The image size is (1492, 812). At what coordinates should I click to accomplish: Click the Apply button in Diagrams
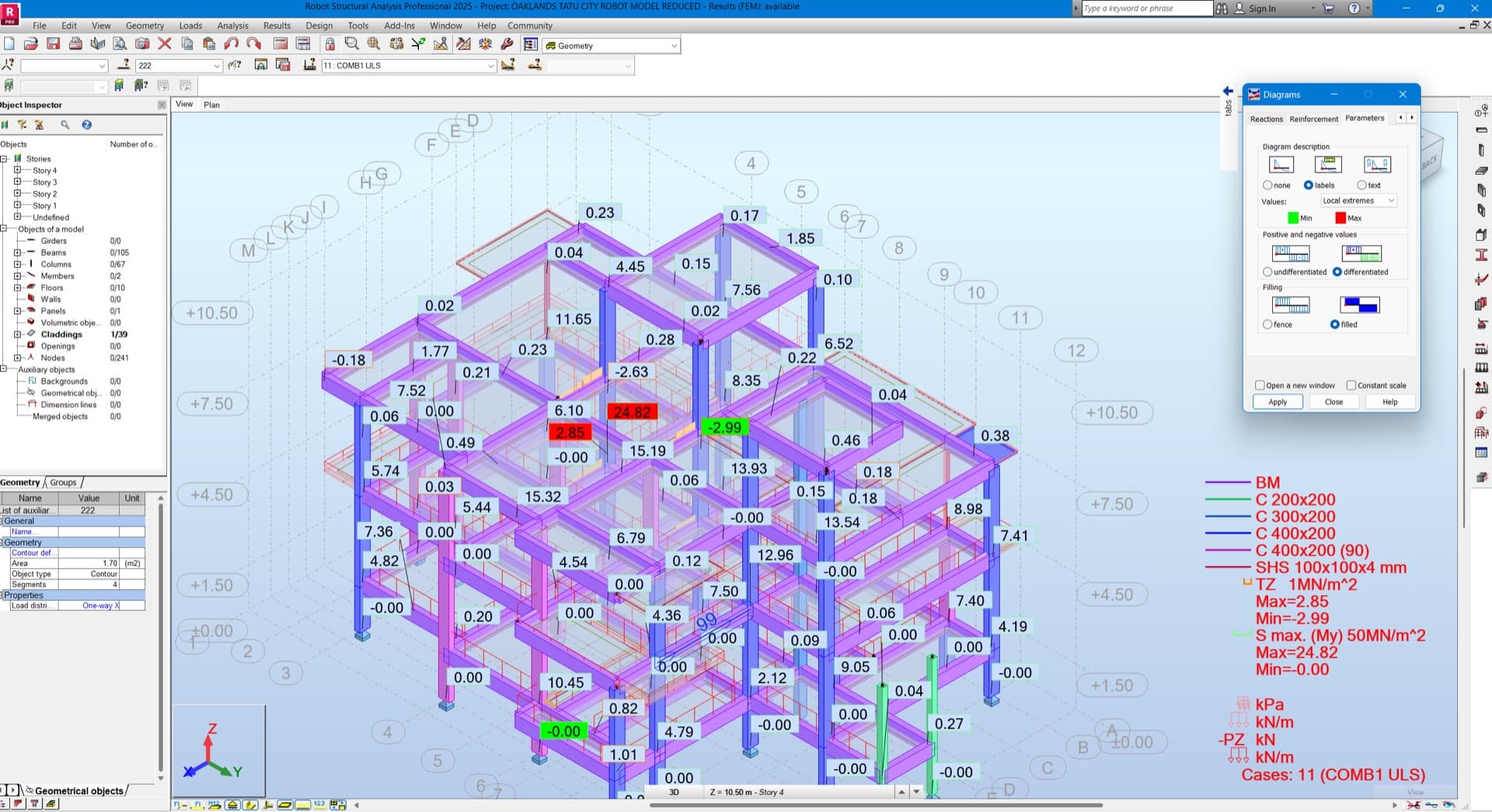pyautogui.click(x=1278, y=402)
